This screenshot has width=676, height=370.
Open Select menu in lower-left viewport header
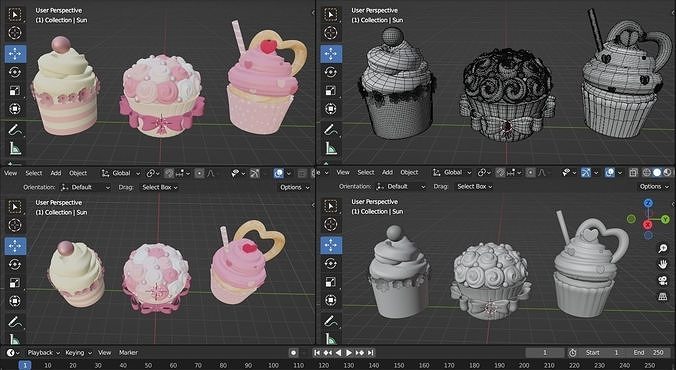point(34,173)
